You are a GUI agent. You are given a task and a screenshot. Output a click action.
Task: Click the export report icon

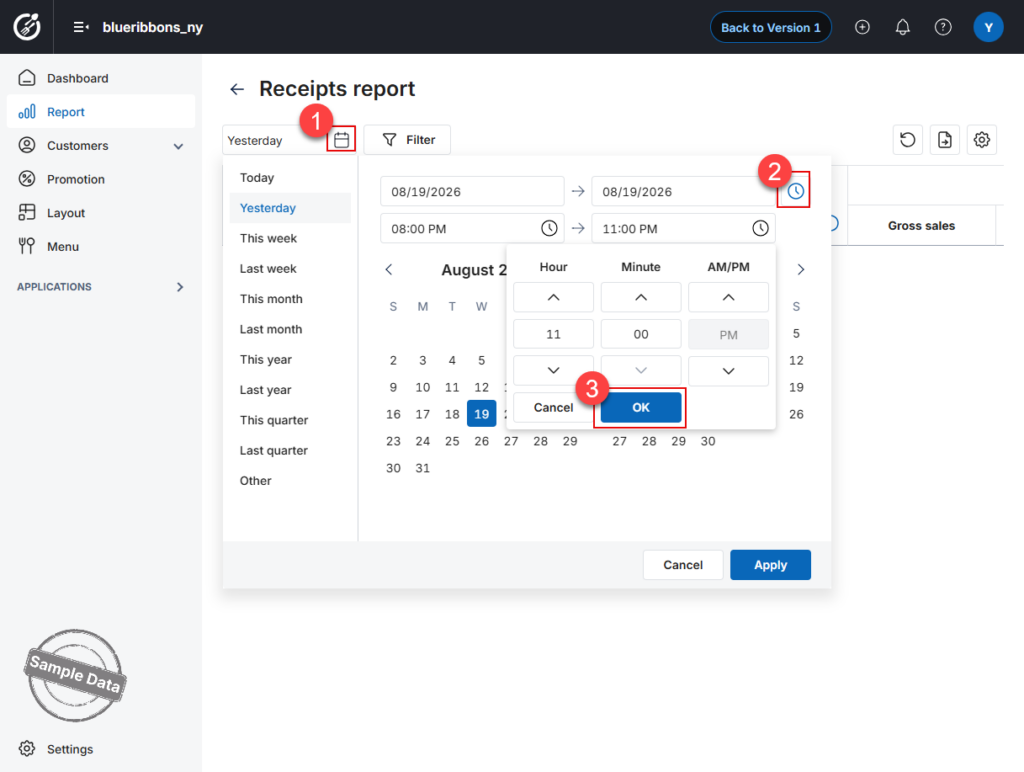(944, 140)
